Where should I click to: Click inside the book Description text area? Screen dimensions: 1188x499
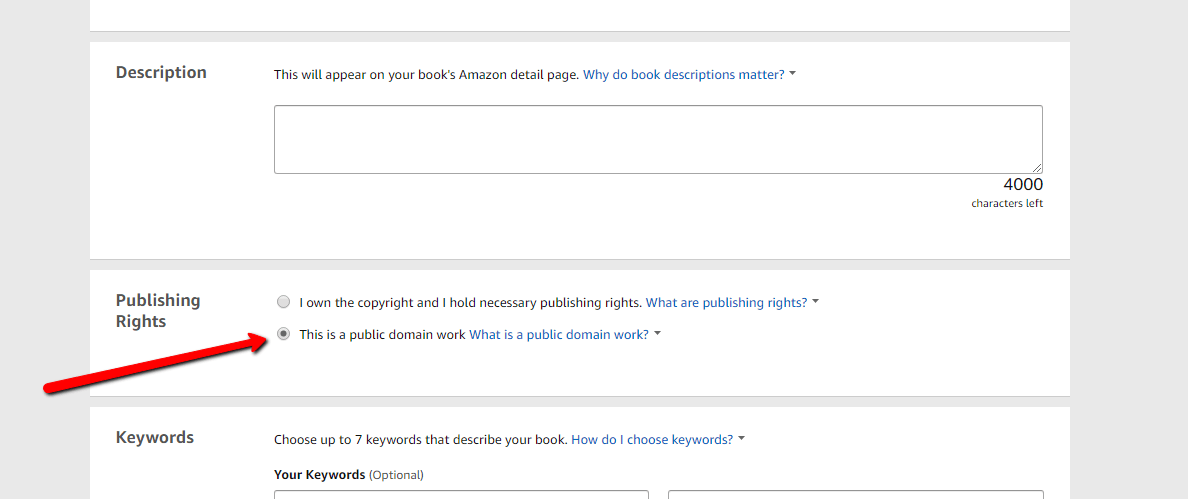point(658,139)
